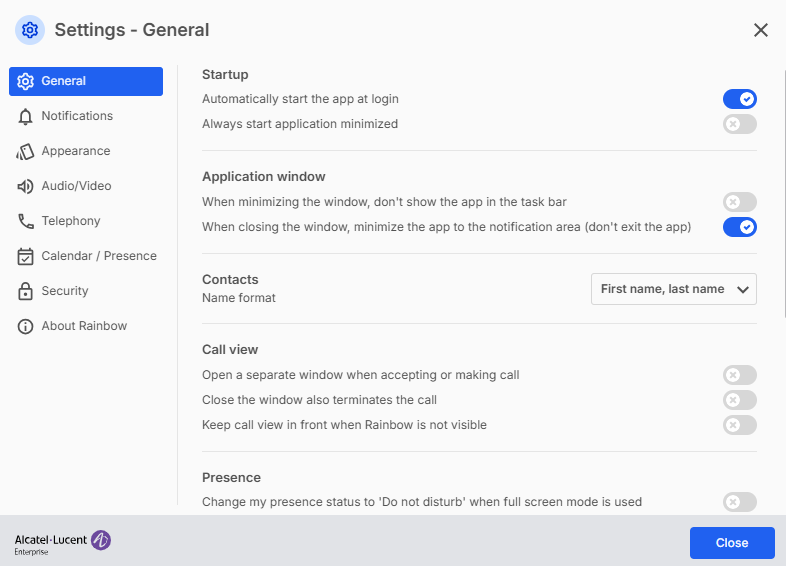
Task: Turn on Do not disturb in full screen
Action: tap(740, 502)
